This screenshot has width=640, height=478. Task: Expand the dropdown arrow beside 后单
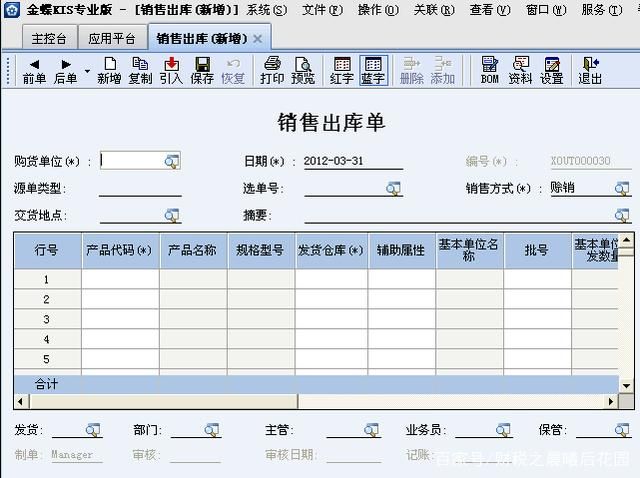87,71
